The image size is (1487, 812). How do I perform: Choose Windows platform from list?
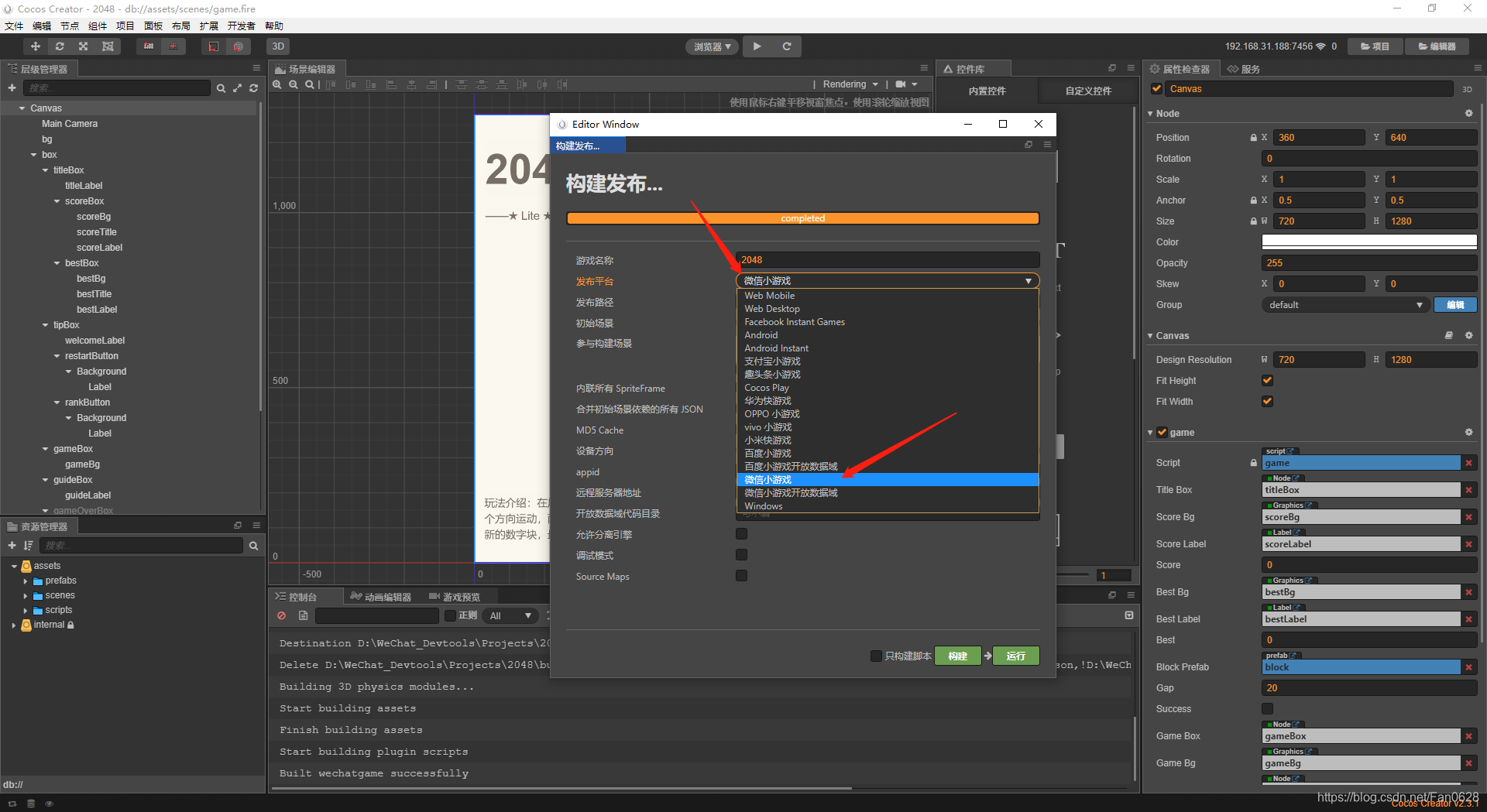[887, 506]
